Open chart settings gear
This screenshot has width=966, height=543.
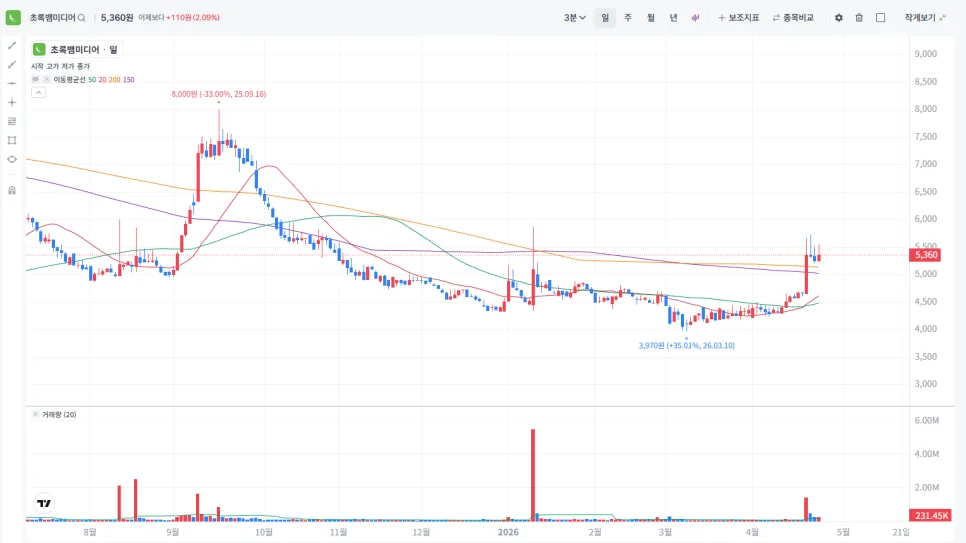click(838, 18)
